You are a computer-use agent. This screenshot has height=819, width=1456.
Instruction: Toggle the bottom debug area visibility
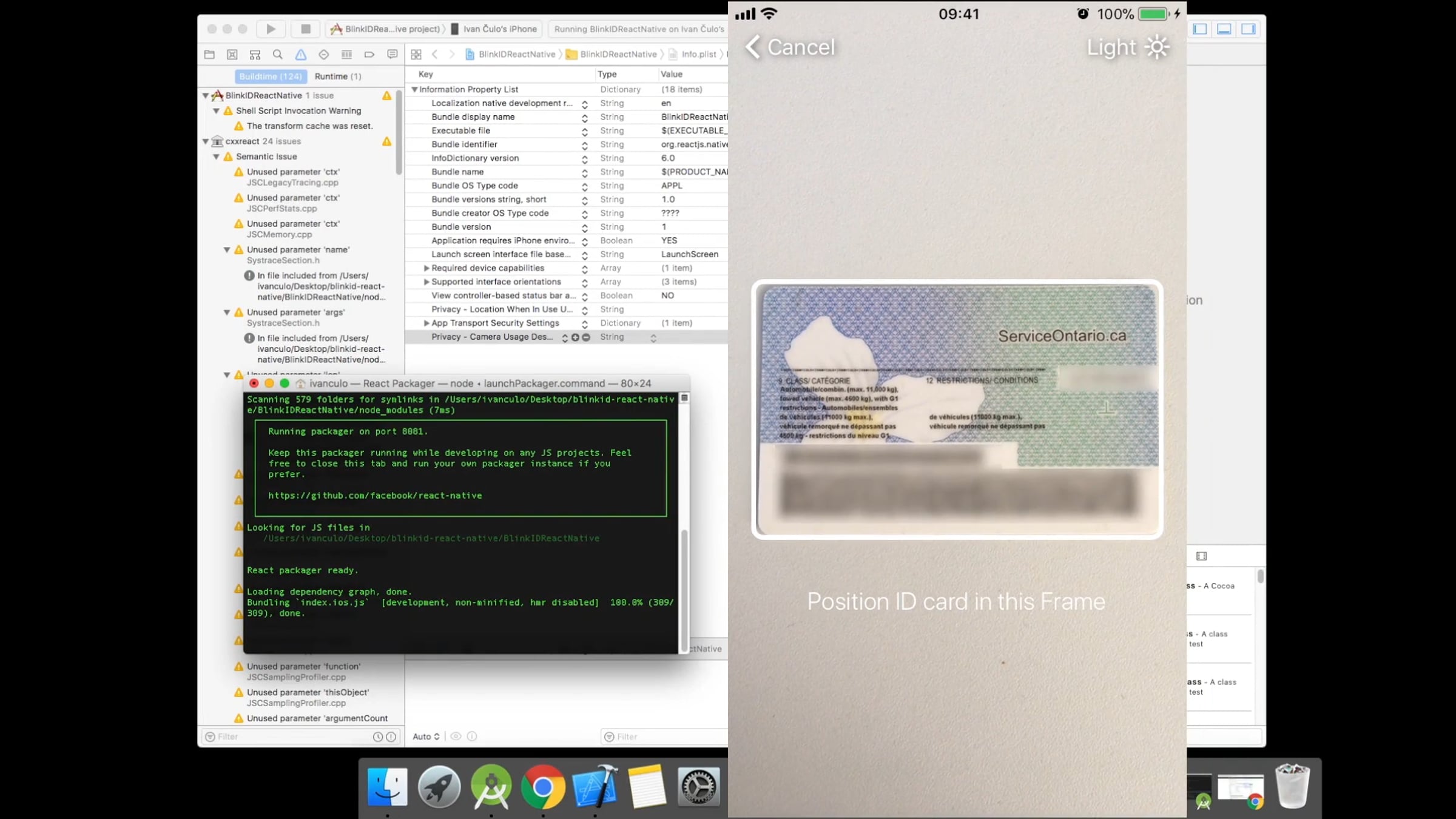(x=1224, y=29)
